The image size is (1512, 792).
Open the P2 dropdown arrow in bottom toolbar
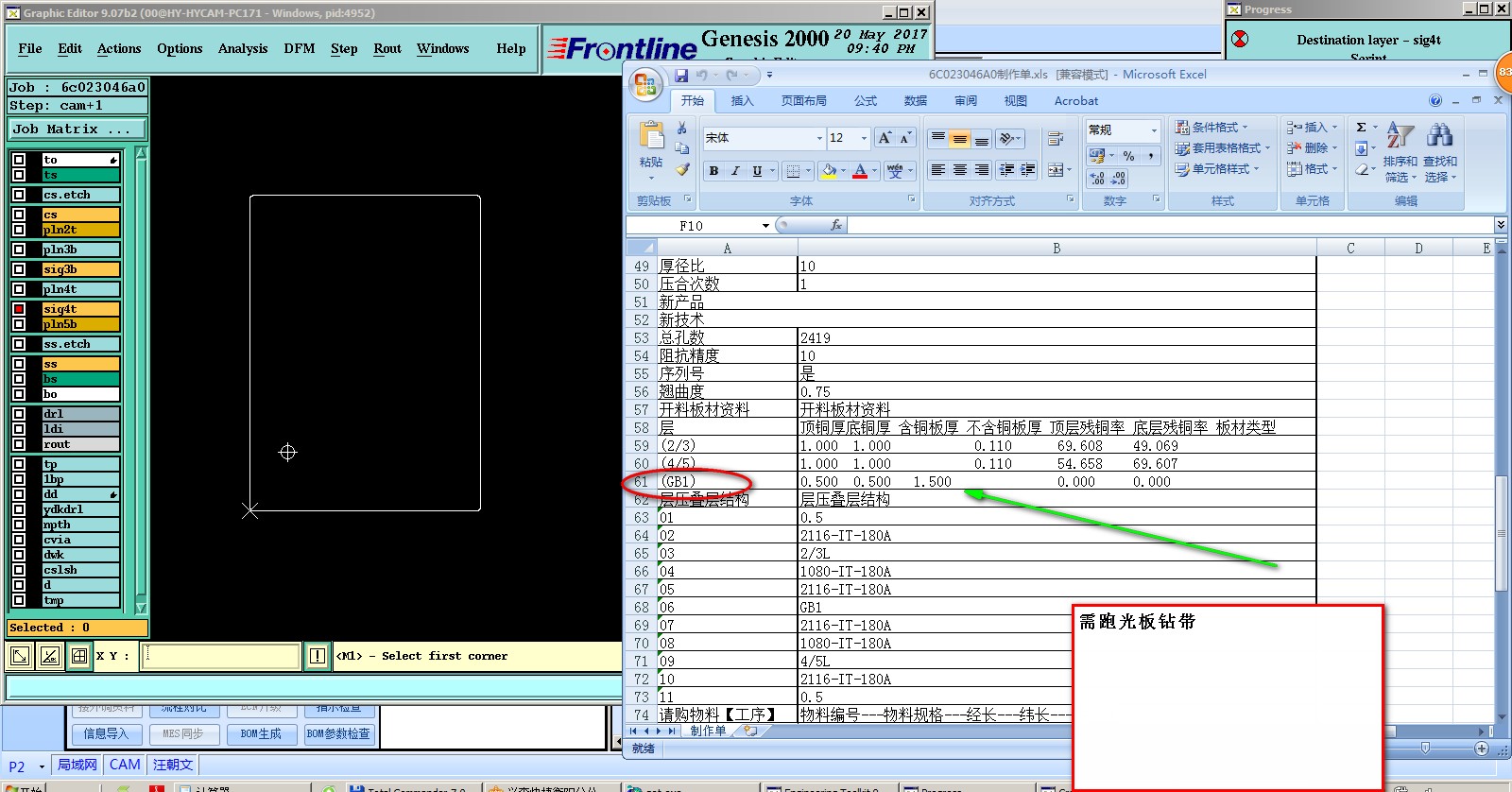click(x=42, y=767)
